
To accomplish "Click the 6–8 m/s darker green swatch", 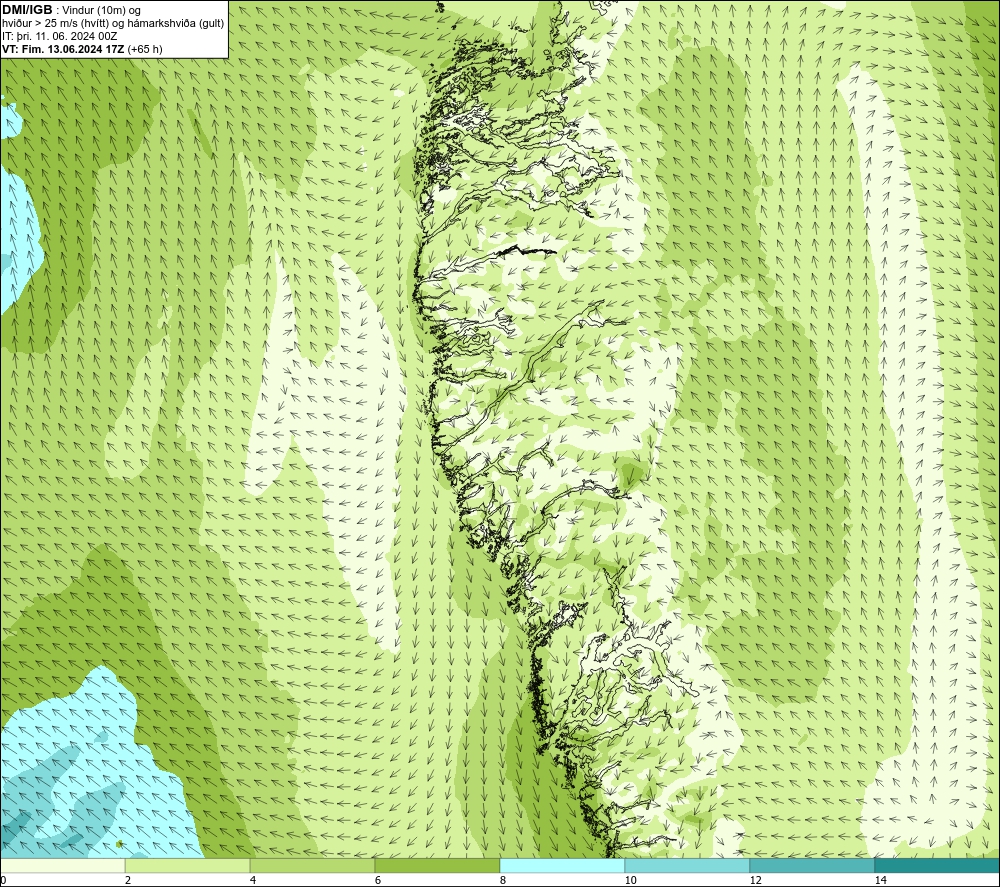I will pos(438,865).
